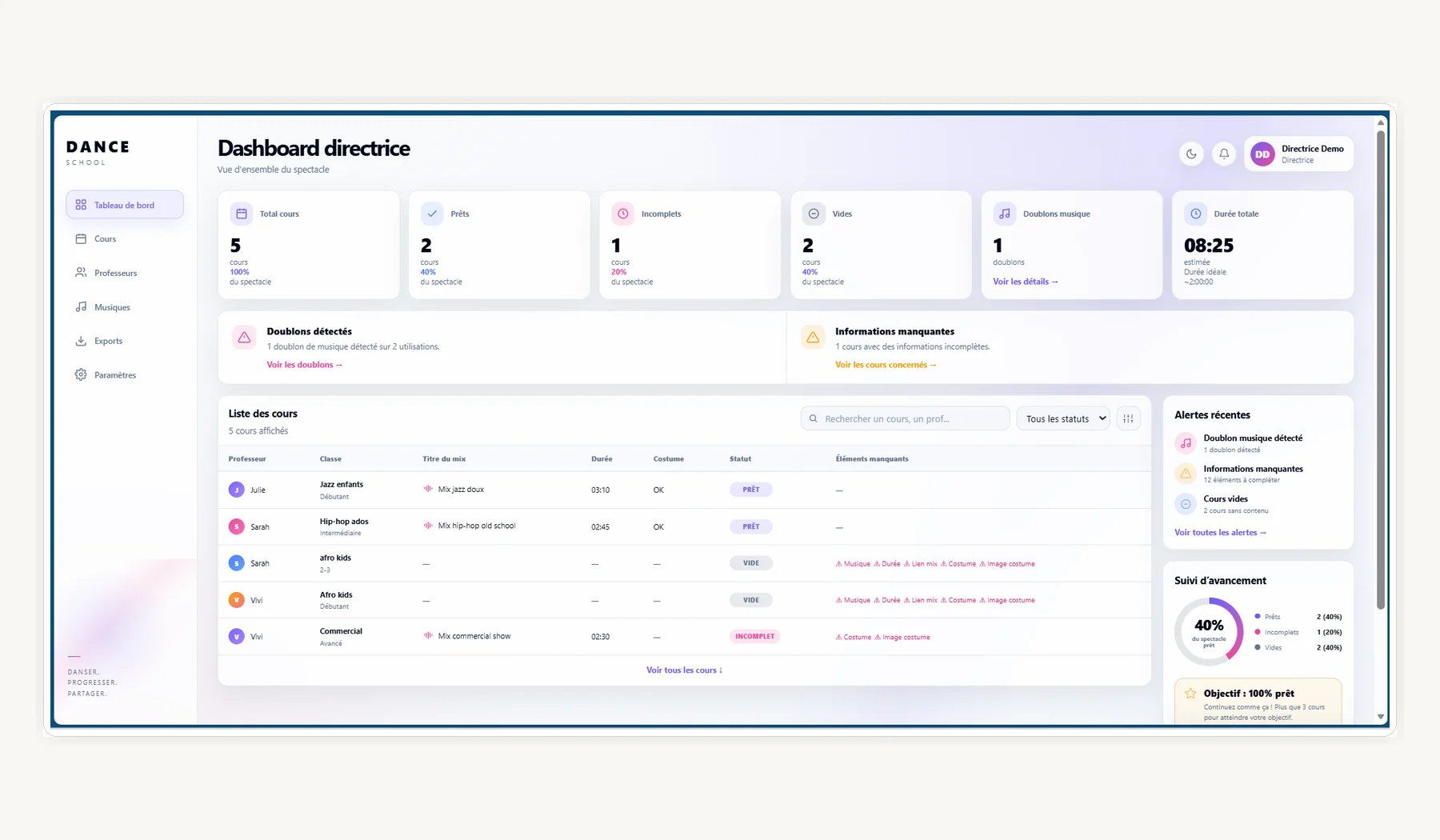Open Directrice Demo profile menu

click(x=1299, y=154)
